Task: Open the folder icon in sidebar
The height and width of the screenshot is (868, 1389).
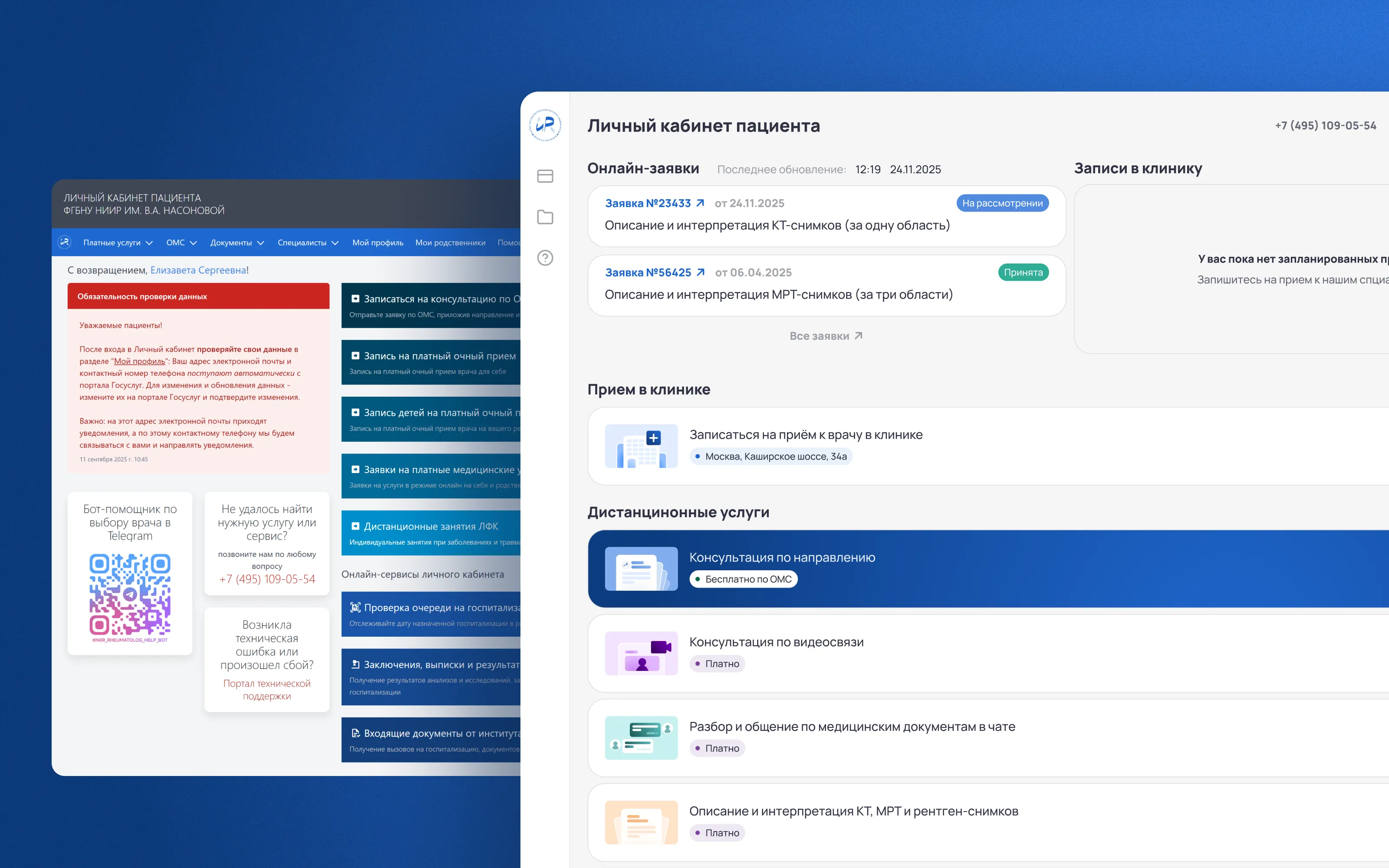Action: coord(545,217)
